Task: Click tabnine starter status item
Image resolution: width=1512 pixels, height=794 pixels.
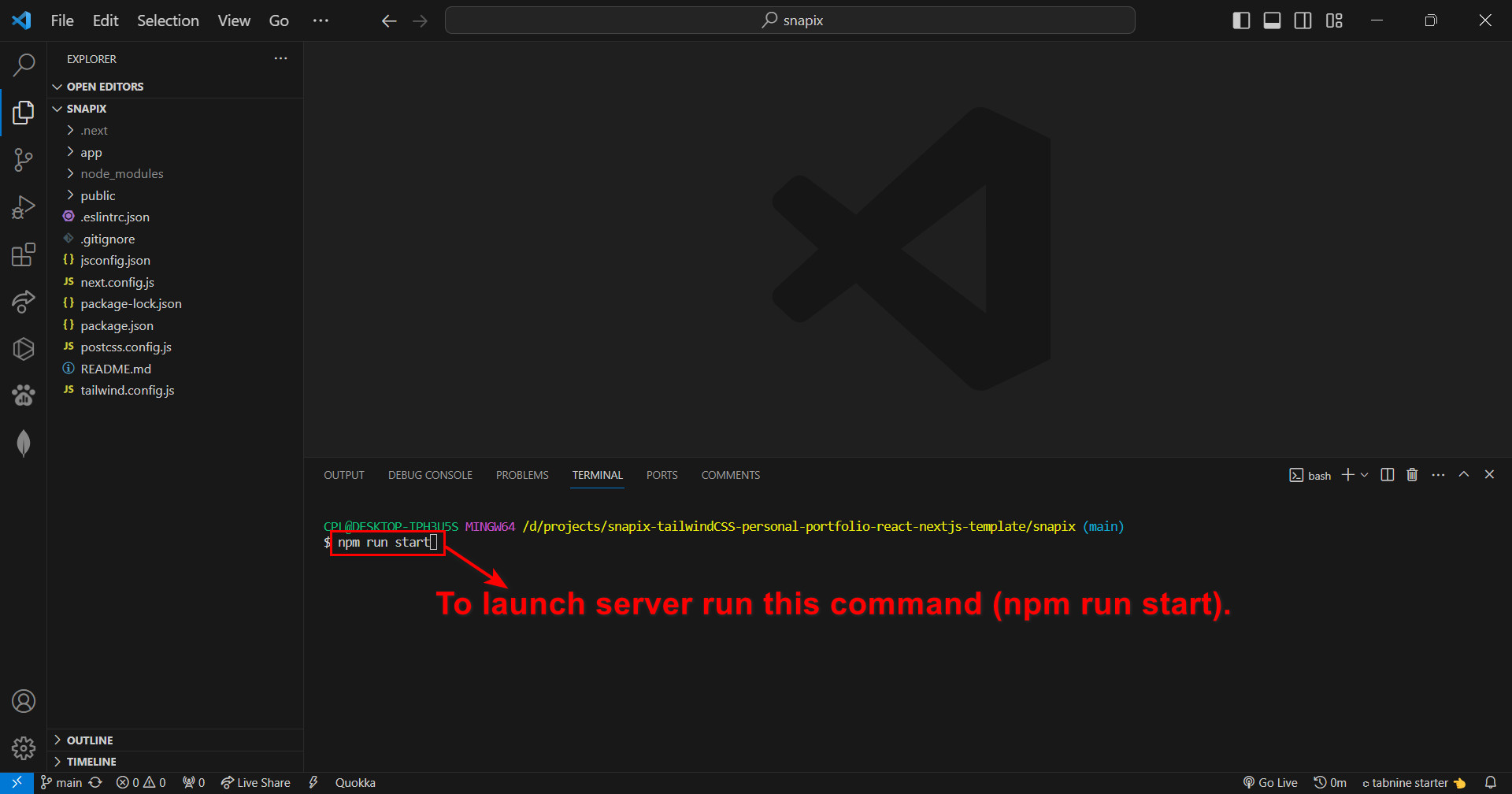Action: tap(1414, 782)
